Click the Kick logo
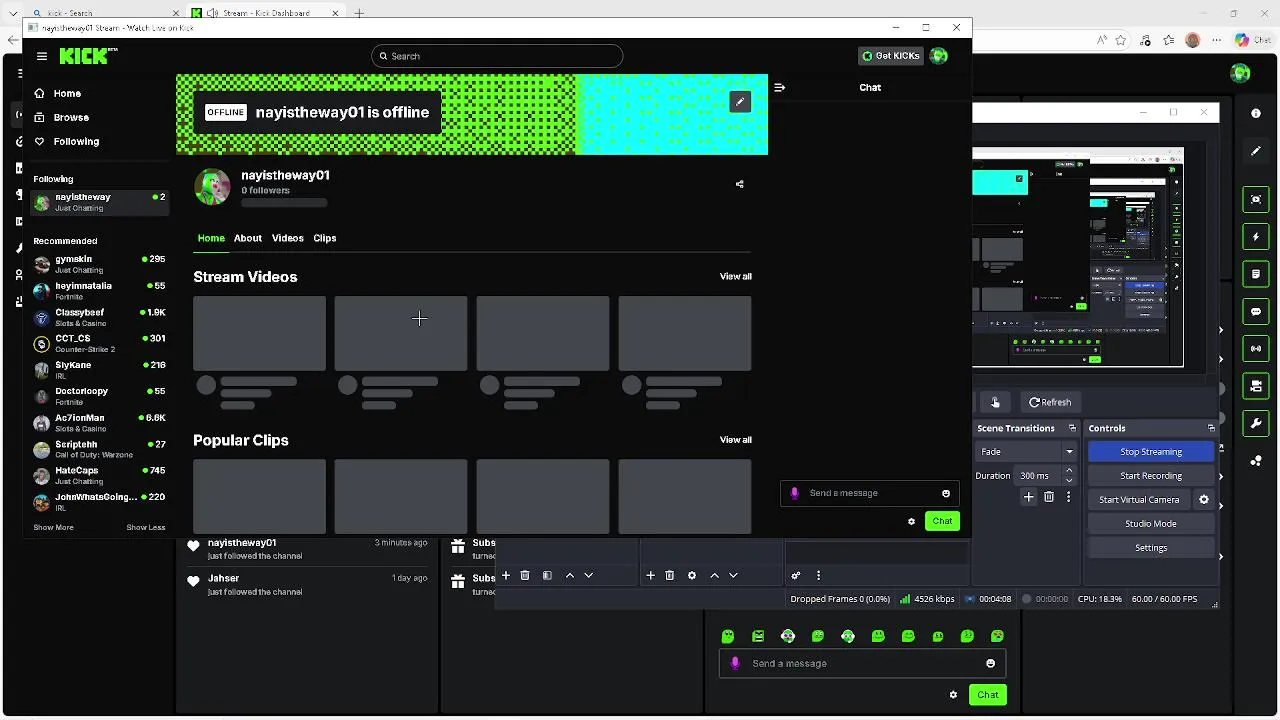Image resolution: width=1280 pixels, height=720 pixels. (86, 56)
